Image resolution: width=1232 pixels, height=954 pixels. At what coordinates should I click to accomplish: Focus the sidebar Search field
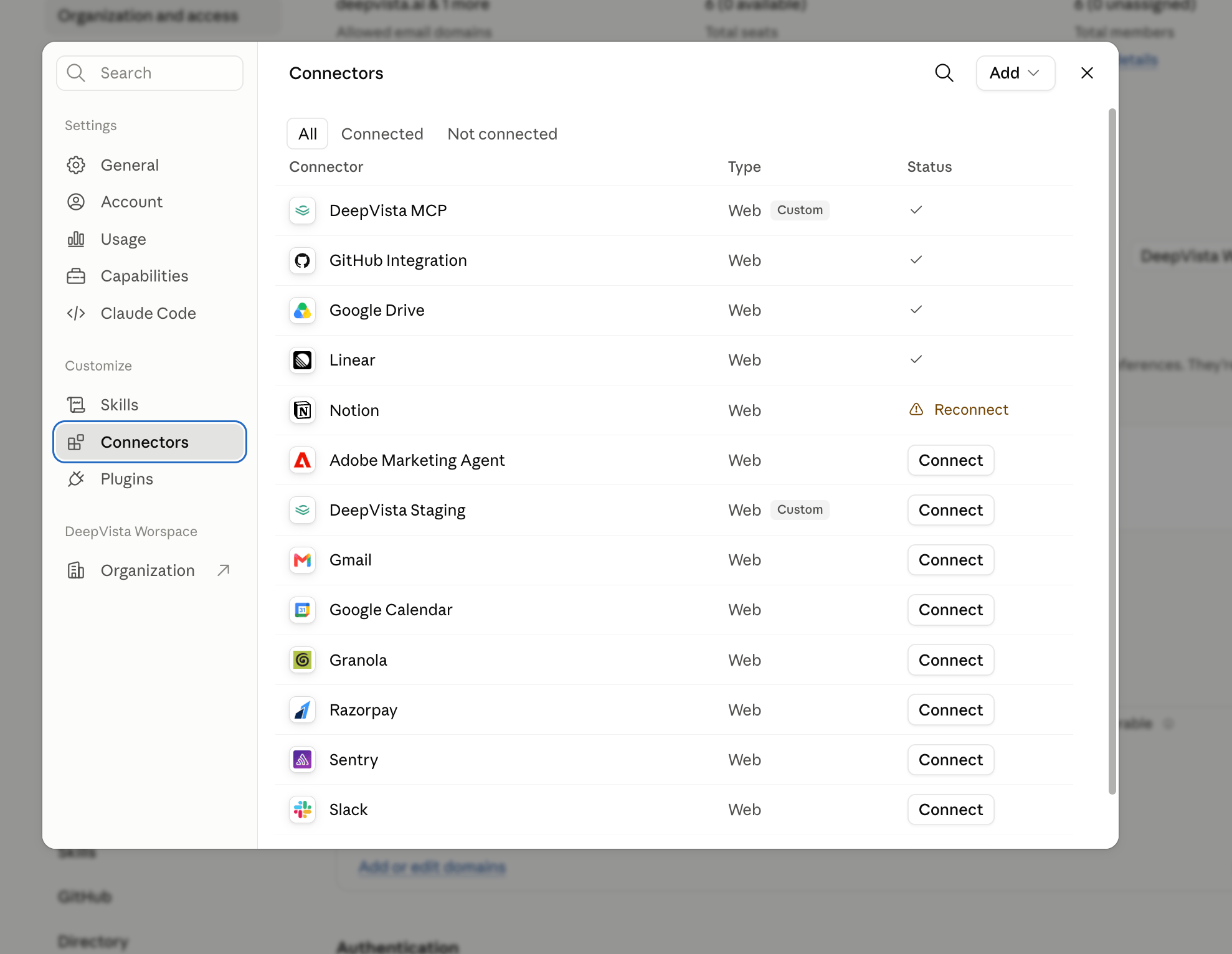[x=149, y=73]
